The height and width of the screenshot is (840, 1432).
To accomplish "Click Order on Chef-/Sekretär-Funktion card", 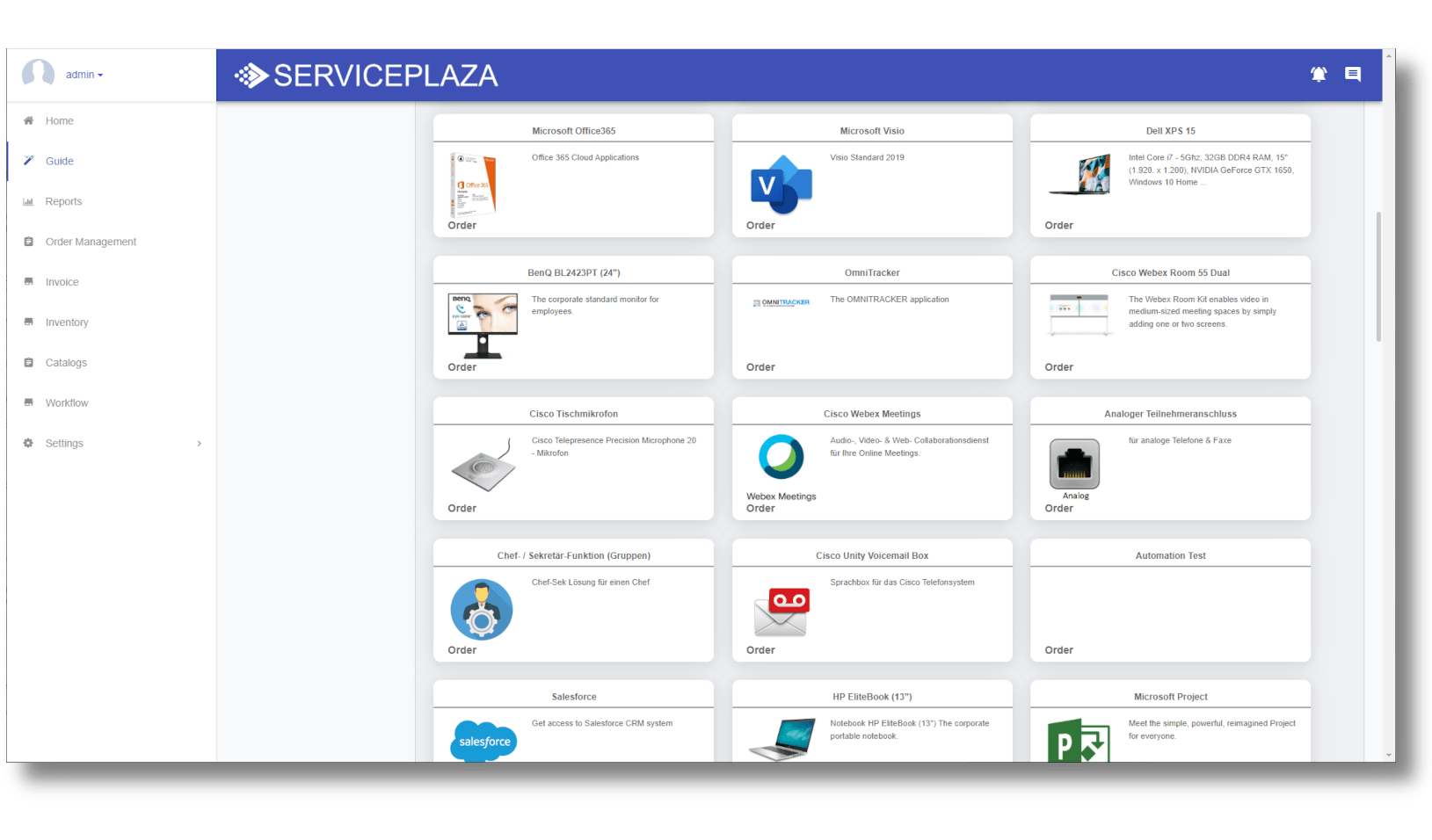I will click(462, 650).
